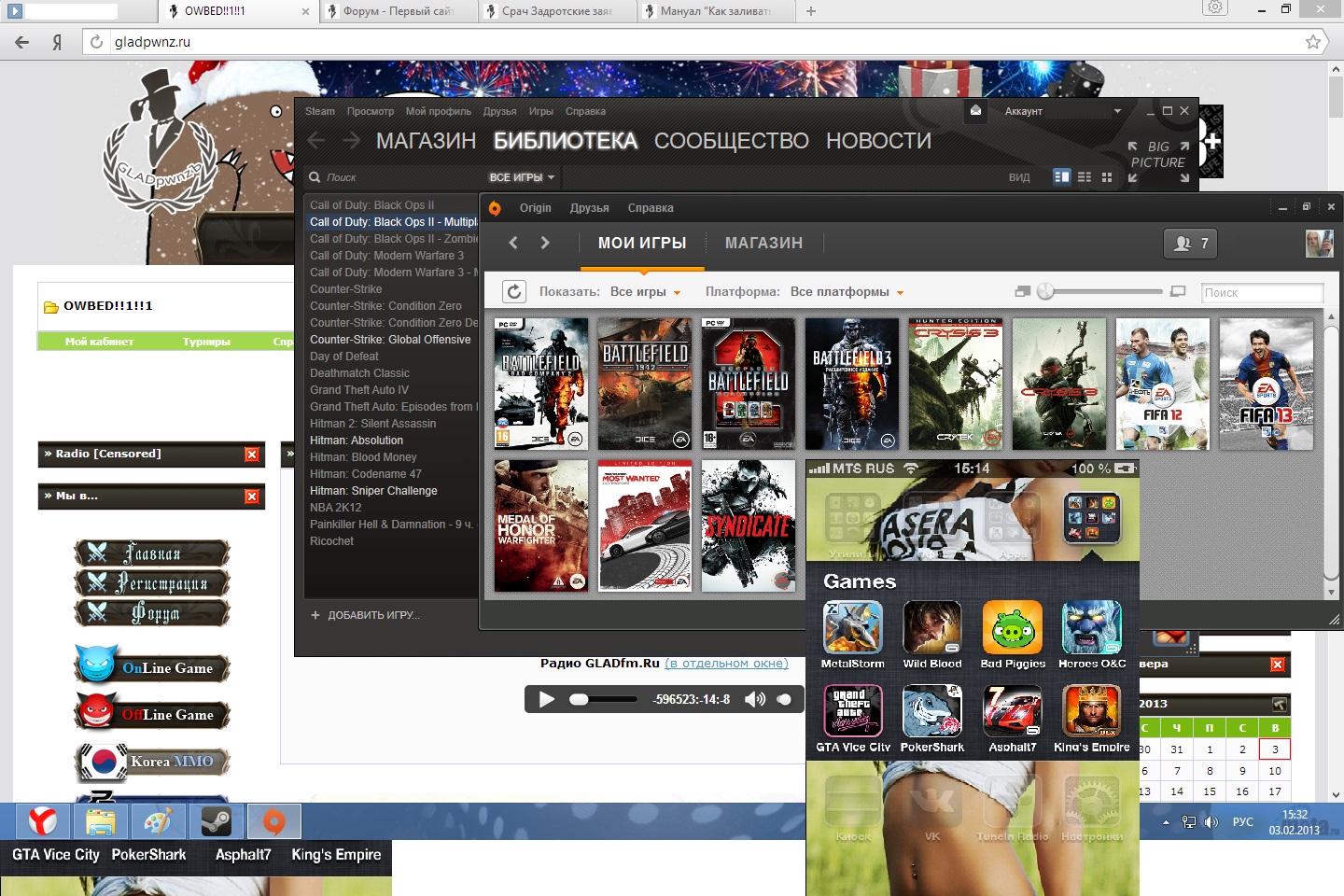Open the Просмотр menu in Steam
This screenshot has width=1344, height=896.
coord(371,111)
